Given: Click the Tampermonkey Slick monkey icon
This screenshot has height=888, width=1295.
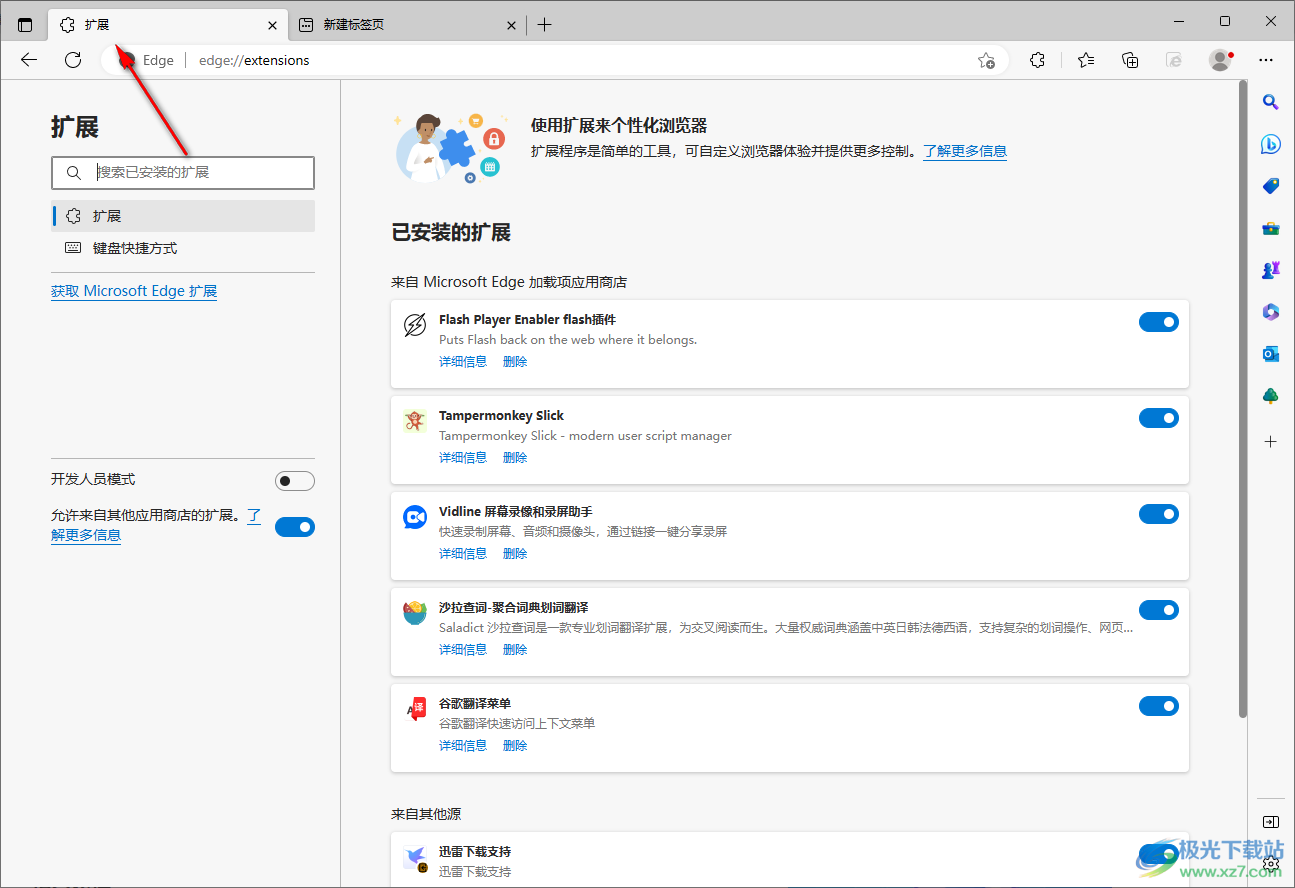Looking at the screenshot, I should [415, 421].
